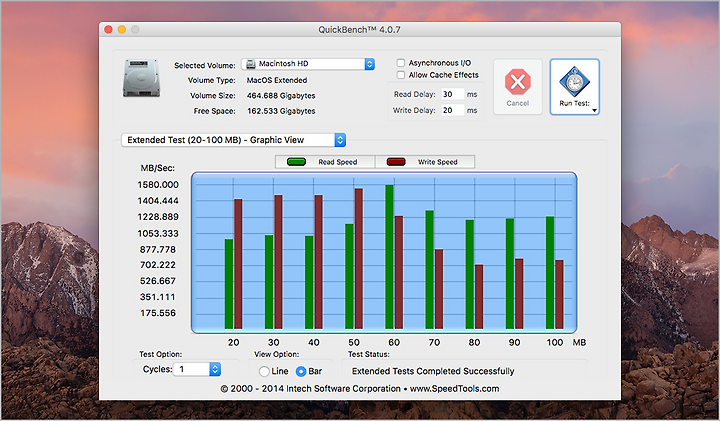Screen dimensions: 720x421
Task: Click the 162.533 Gigabytes free space value
Action: click(x=281, y=111)
